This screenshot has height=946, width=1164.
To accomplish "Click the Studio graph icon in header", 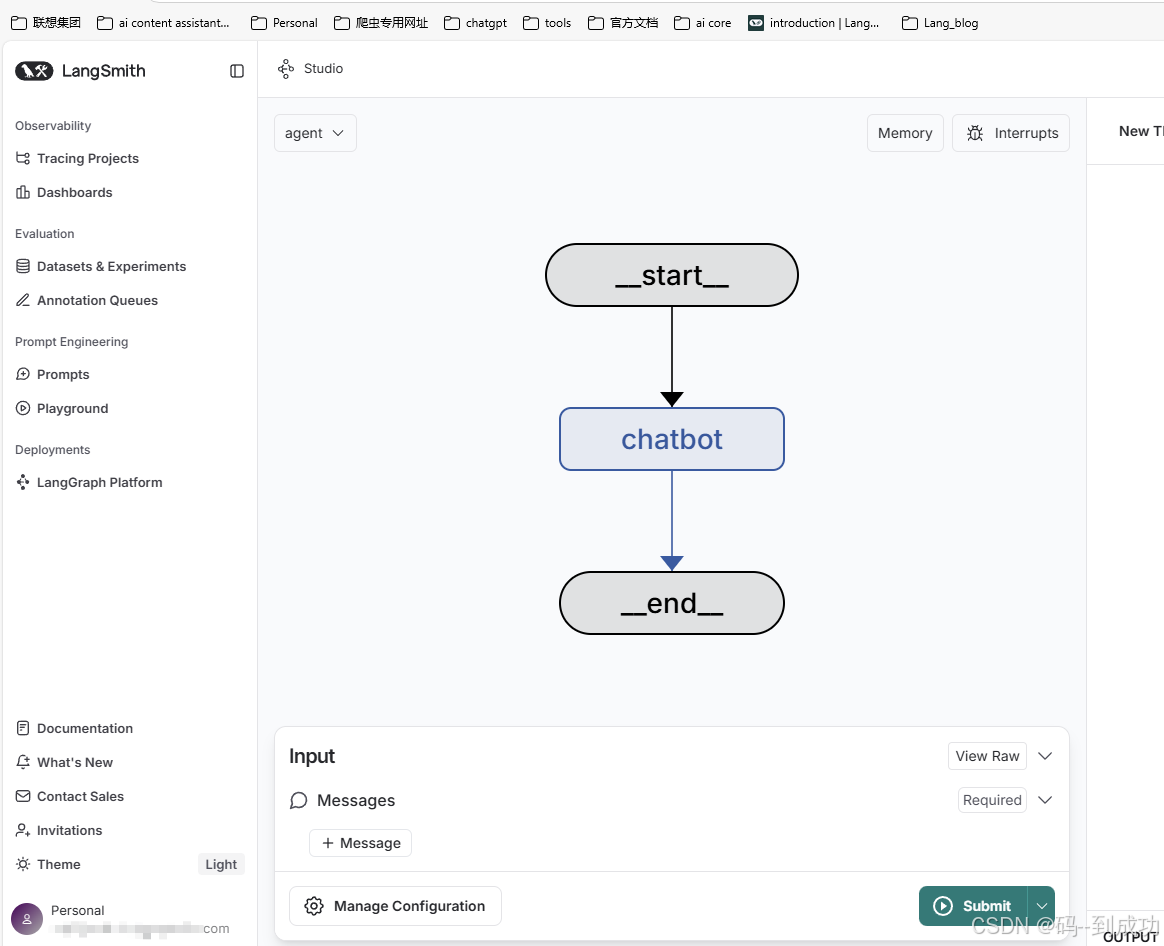I will coord(286,69).
